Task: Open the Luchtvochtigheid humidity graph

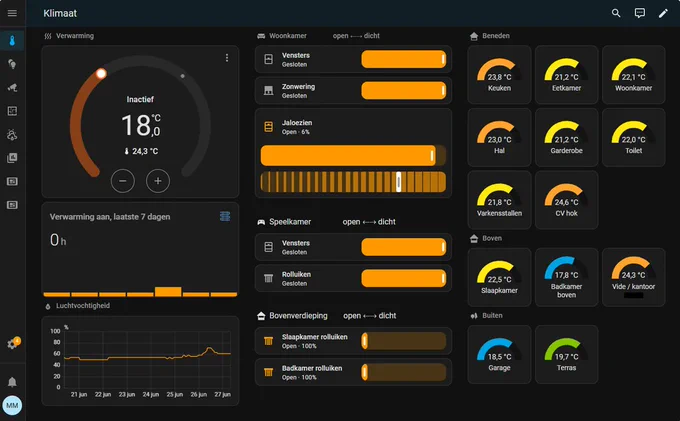Action: point(140,361)
